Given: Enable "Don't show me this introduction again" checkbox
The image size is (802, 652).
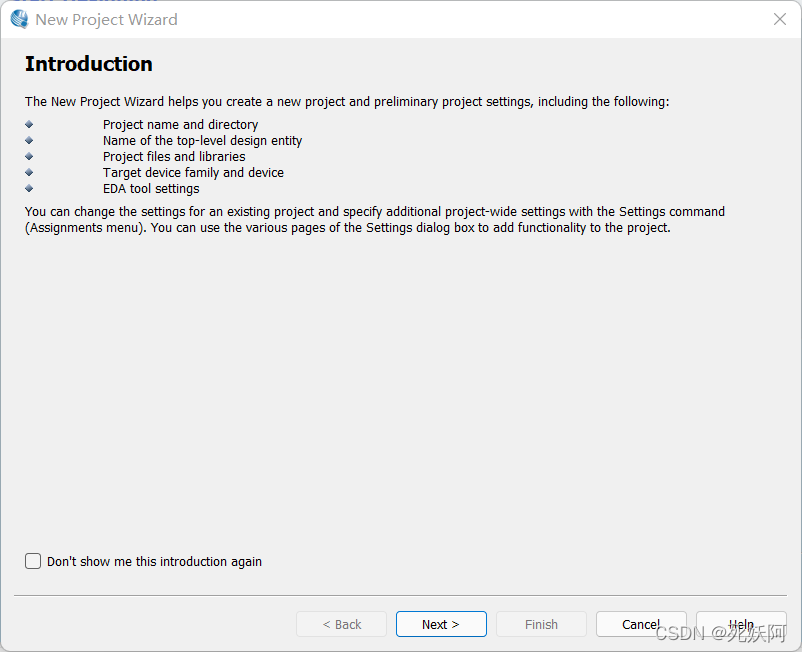Looking at the screenshot, I should (33, 561).
